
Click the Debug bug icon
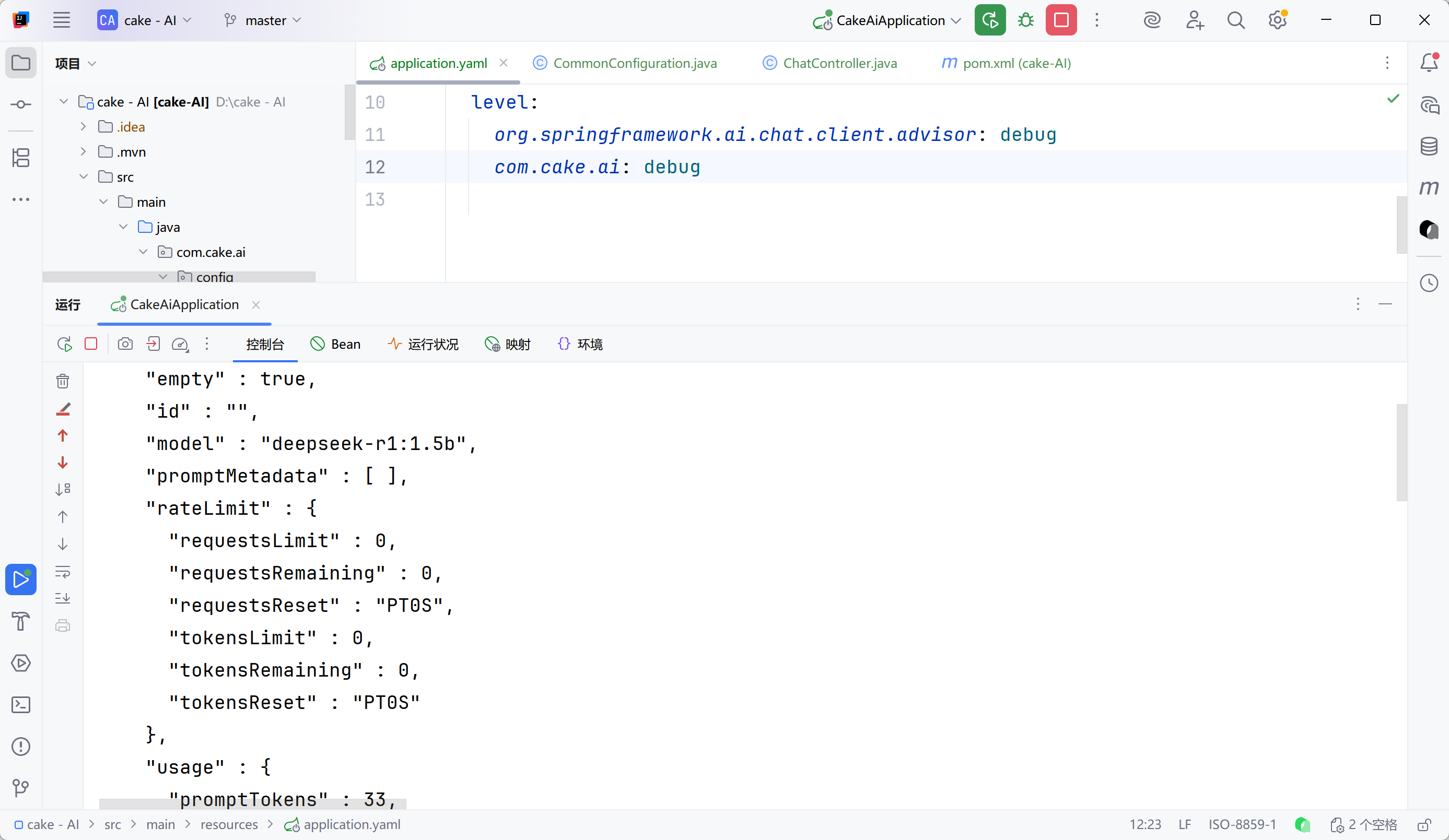1025,21
